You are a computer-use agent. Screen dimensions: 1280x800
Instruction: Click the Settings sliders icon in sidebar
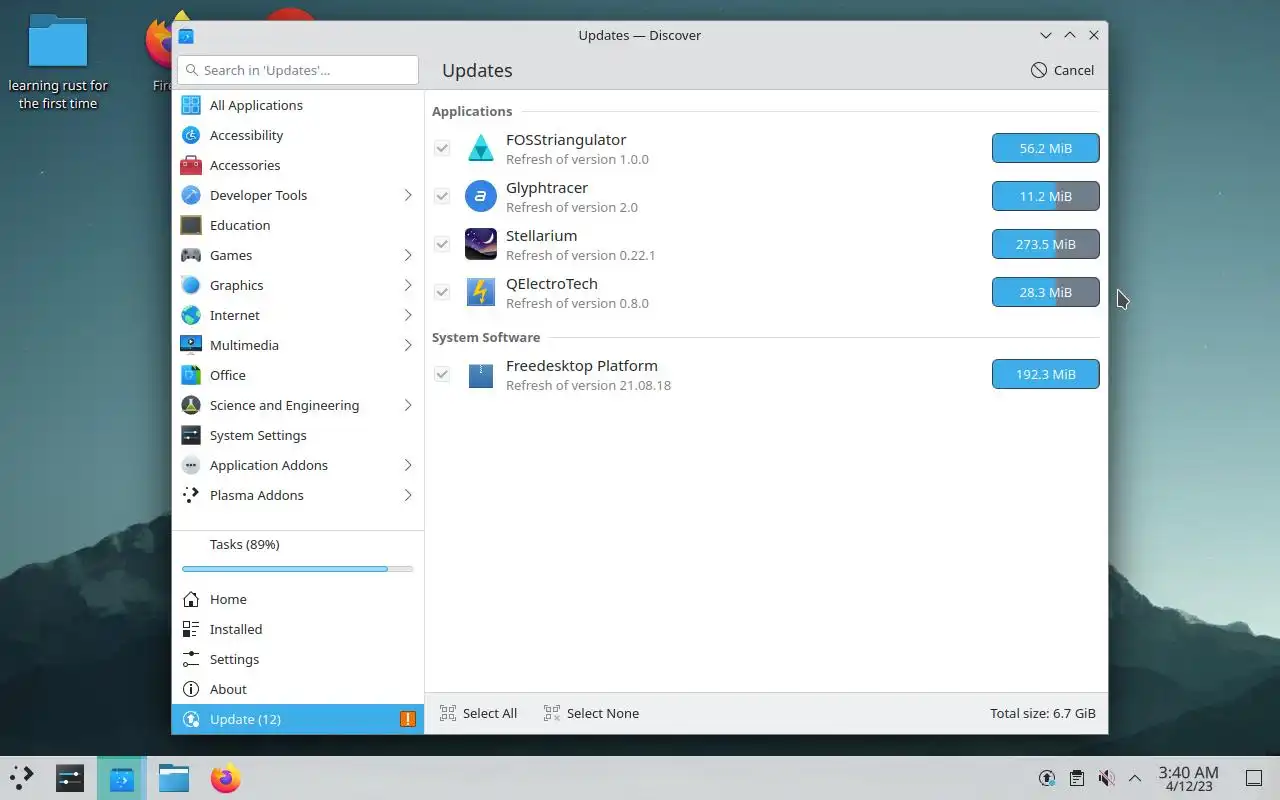click(191, 659)
